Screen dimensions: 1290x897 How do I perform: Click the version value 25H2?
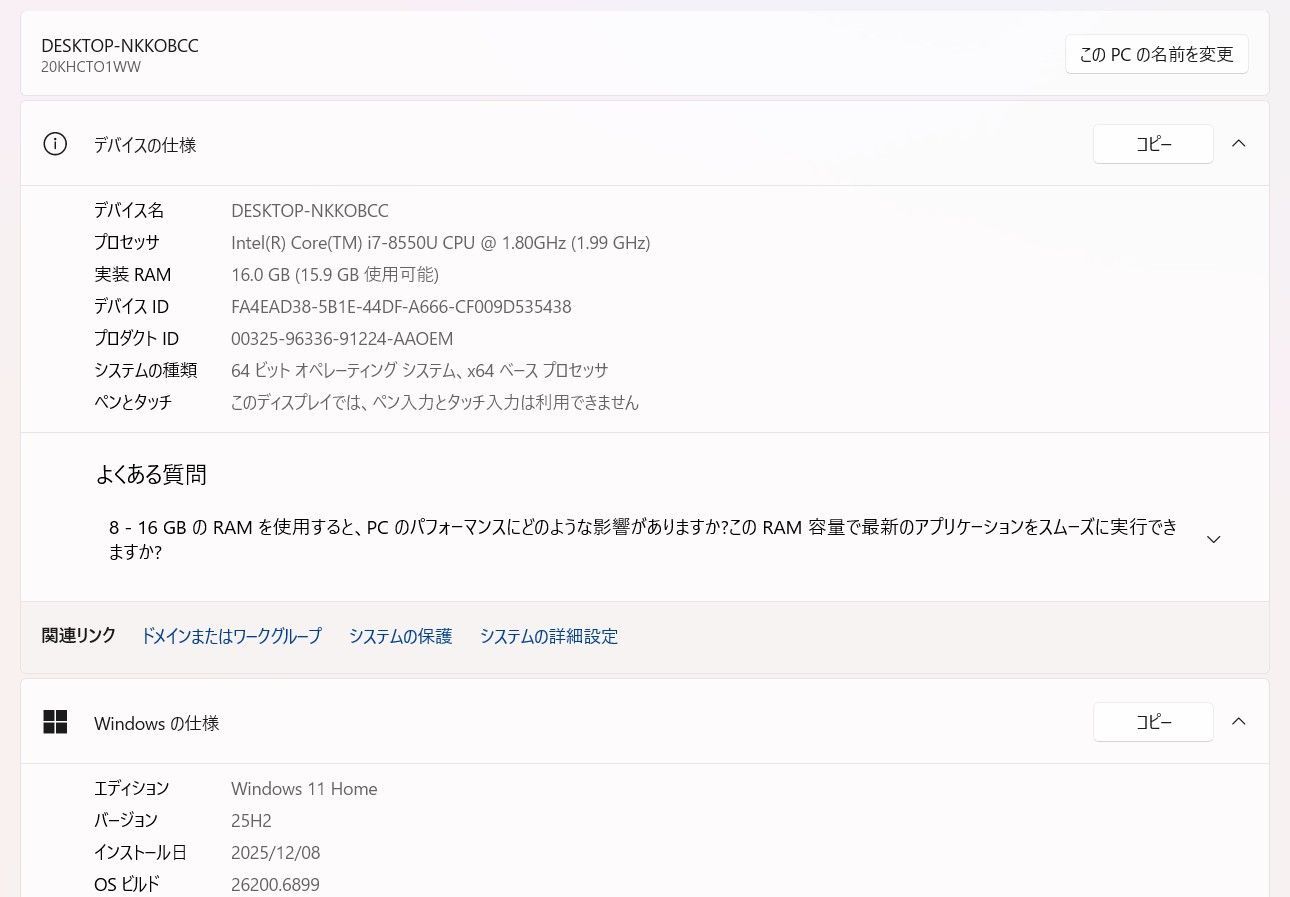point(251,820)
